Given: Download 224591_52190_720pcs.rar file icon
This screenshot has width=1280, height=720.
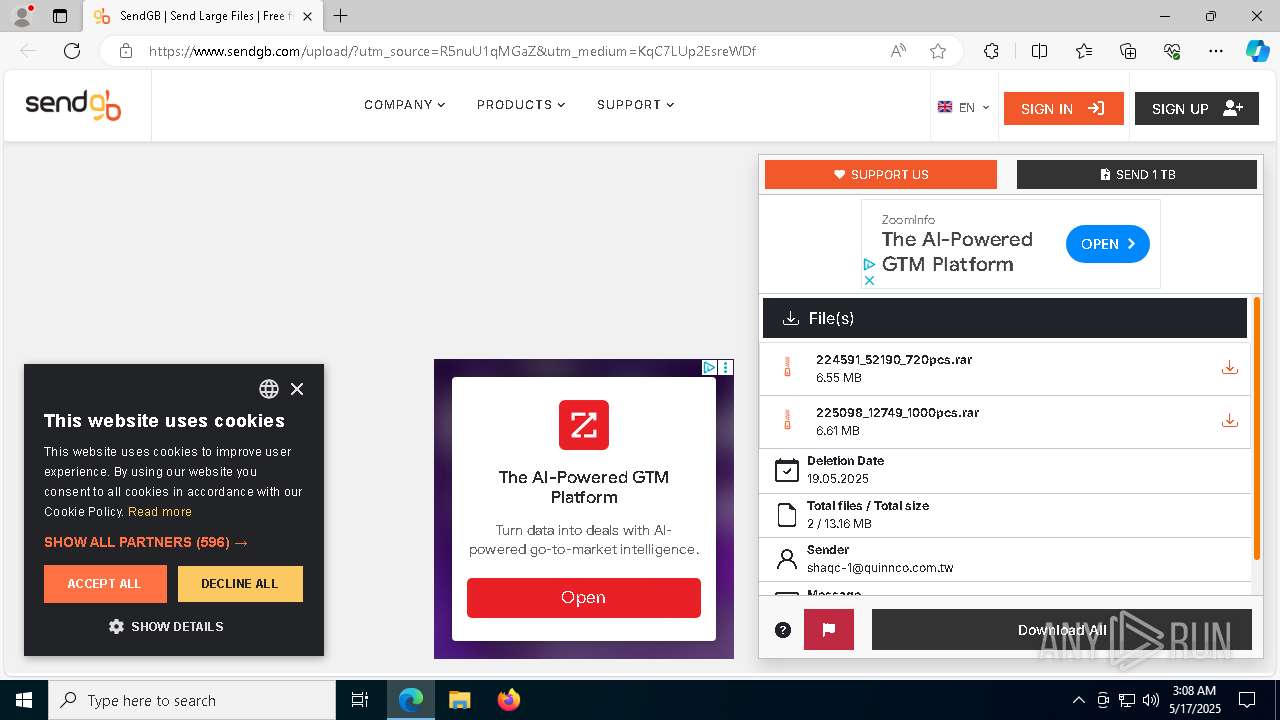Looking at the screenshot, I should pyautogui.click(x=1230, y=368).
